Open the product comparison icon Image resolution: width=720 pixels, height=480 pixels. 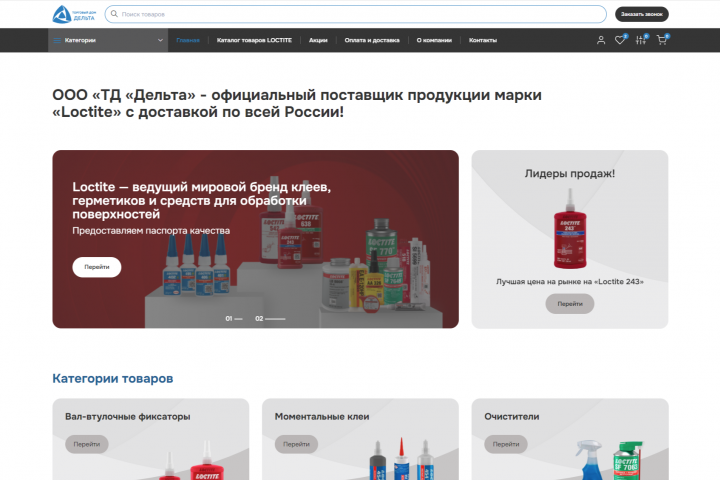pos(641,40)
